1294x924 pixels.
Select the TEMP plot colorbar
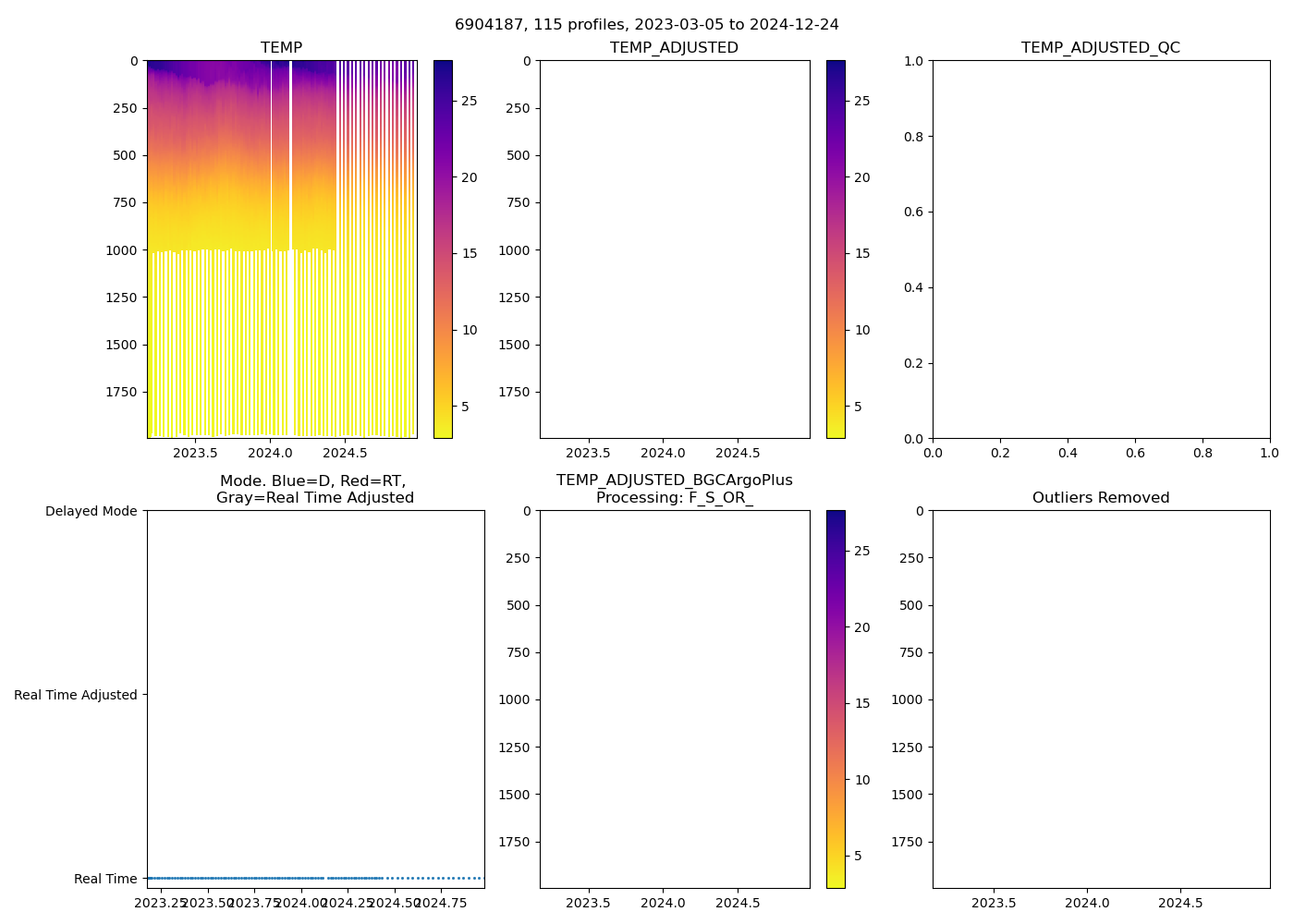pyautogui.click(x=443, y=249)
